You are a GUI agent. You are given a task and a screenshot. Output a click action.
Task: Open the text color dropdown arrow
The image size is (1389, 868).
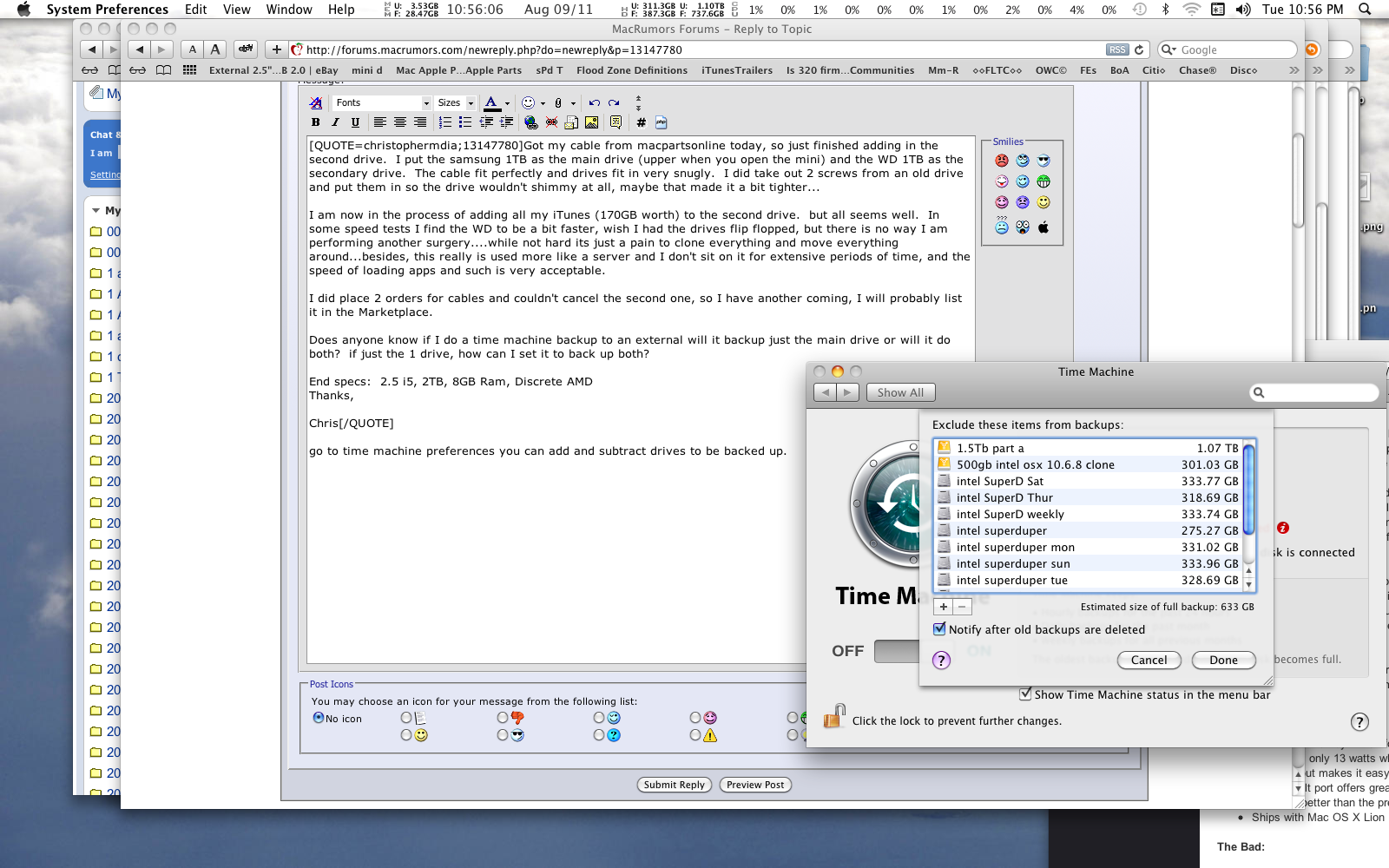508,103
